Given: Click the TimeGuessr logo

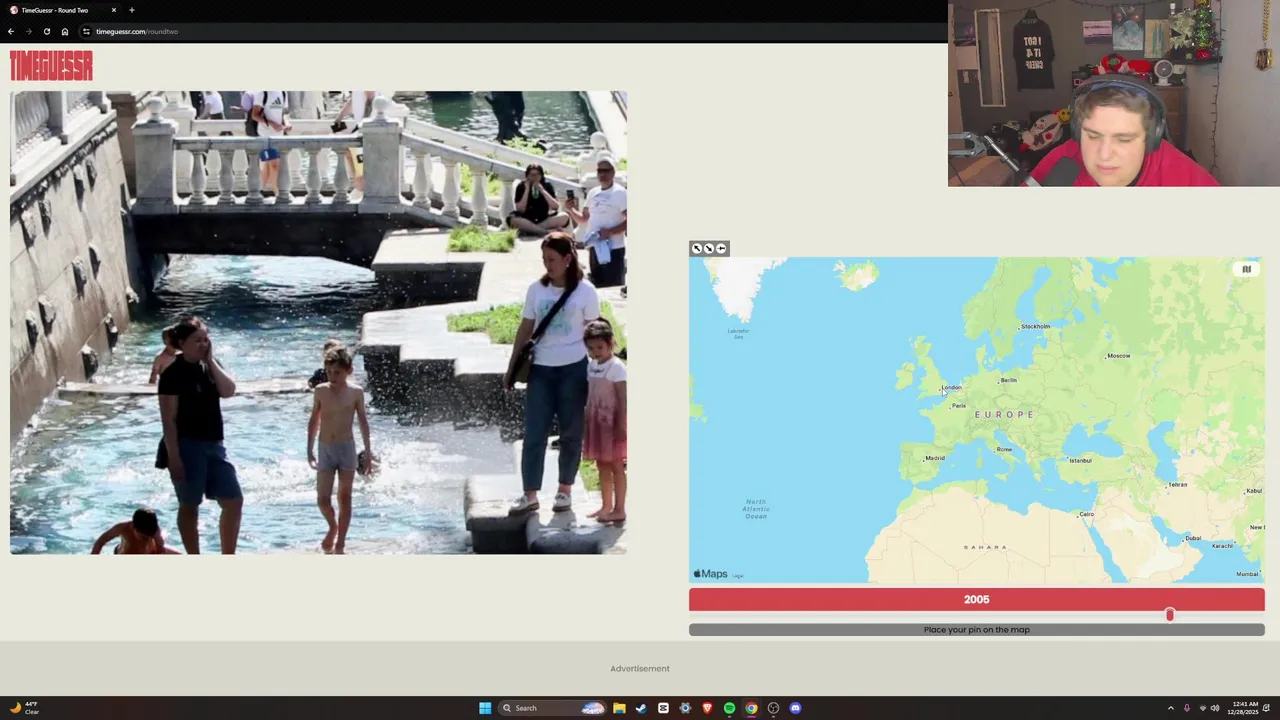Looking at the screenshot, I should pos(51,66).
